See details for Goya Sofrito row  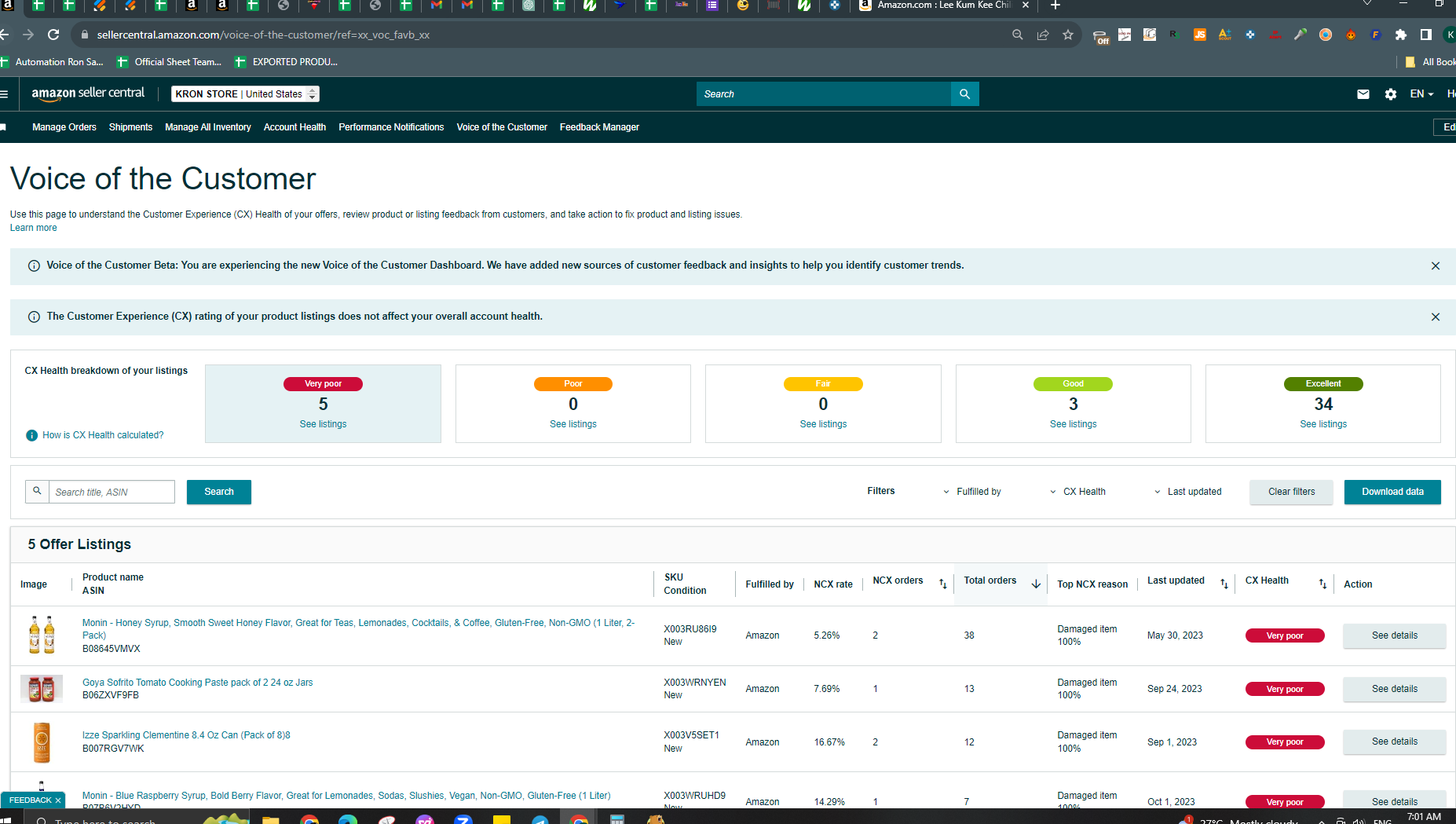[x=1395, y=689]
